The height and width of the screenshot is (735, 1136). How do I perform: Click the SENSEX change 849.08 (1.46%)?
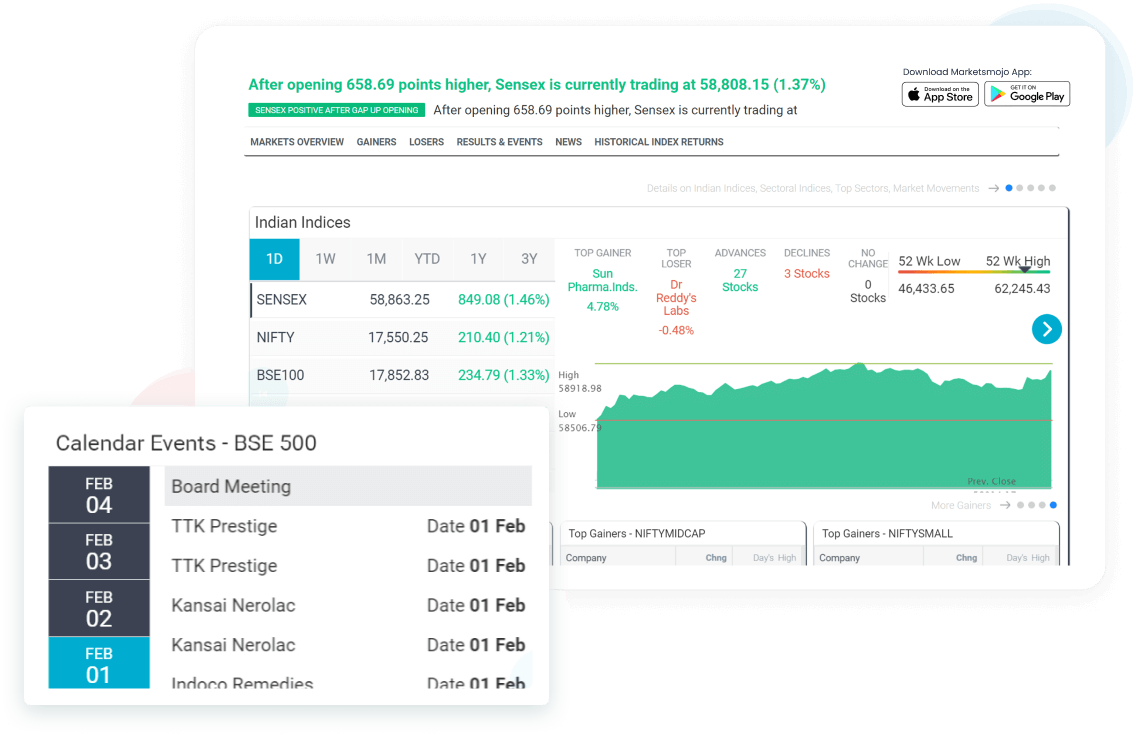[504, 300]
